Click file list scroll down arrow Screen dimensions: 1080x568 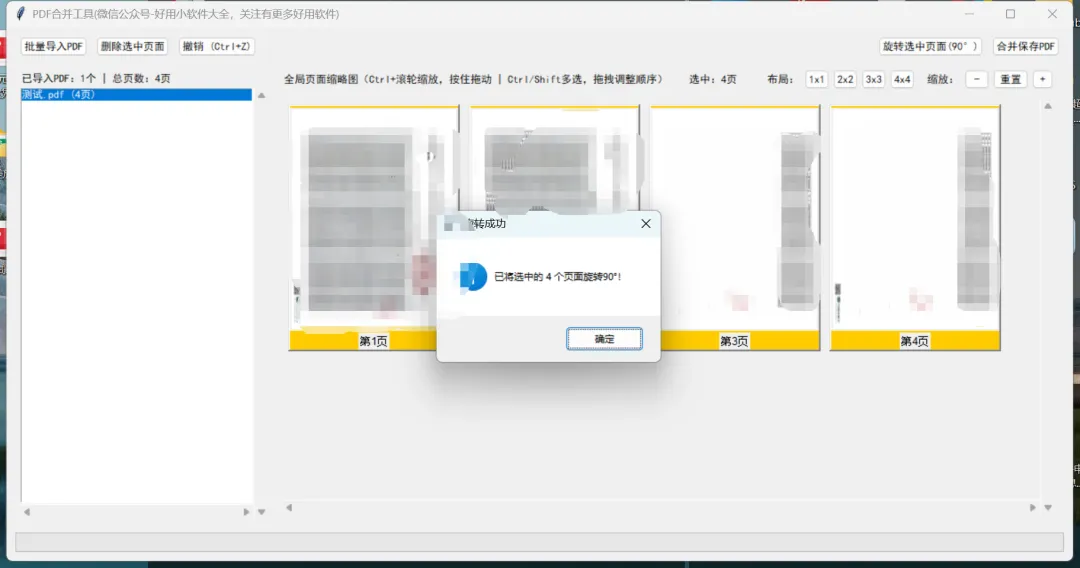262,512
